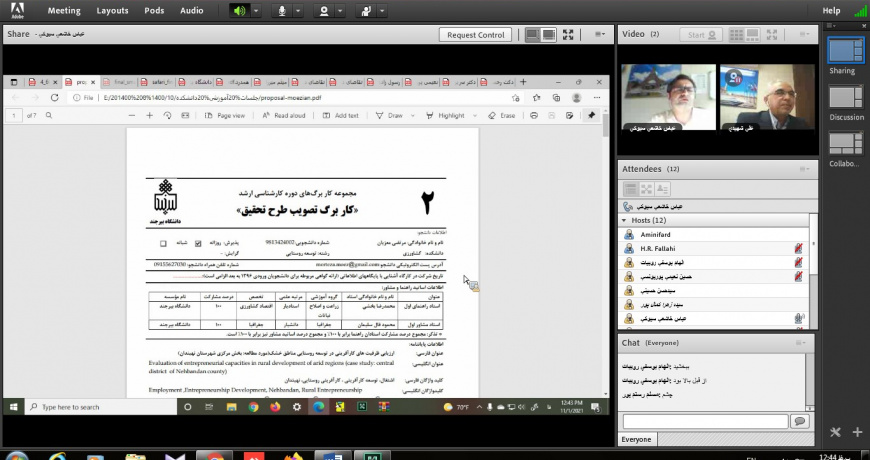Screen dimensions: 870x460
Task: Open the status options dropdown arrow
Action: click(x=382, y=11)
